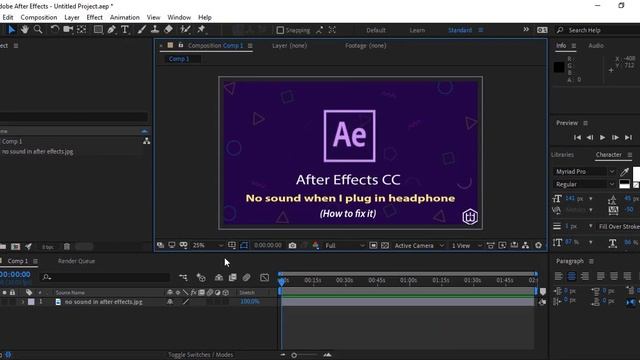Open the Regular font style dropdown
This screenshot has height=360, width=640.
tap(584, 184)
